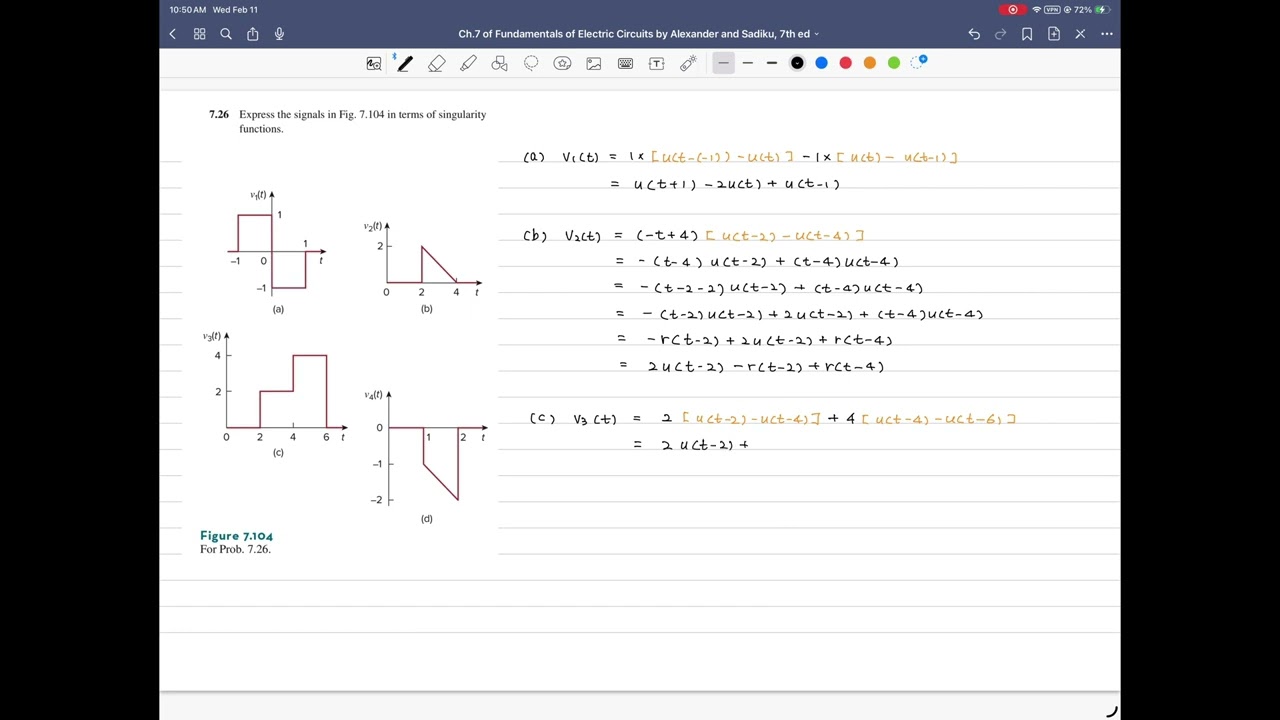Choose the thickest stroke width

click(771, 63)
